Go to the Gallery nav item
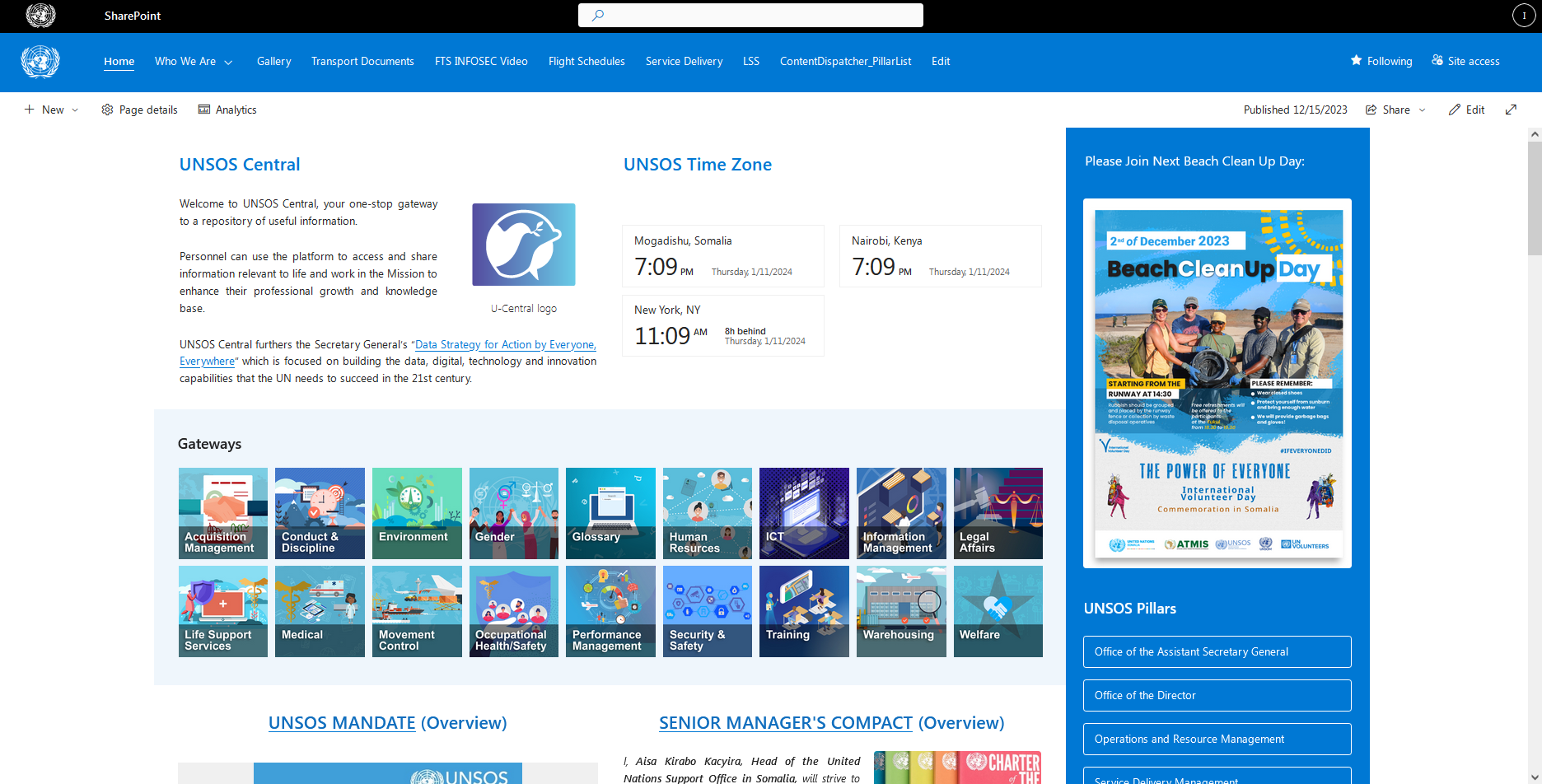 click(x=273, y=61)
